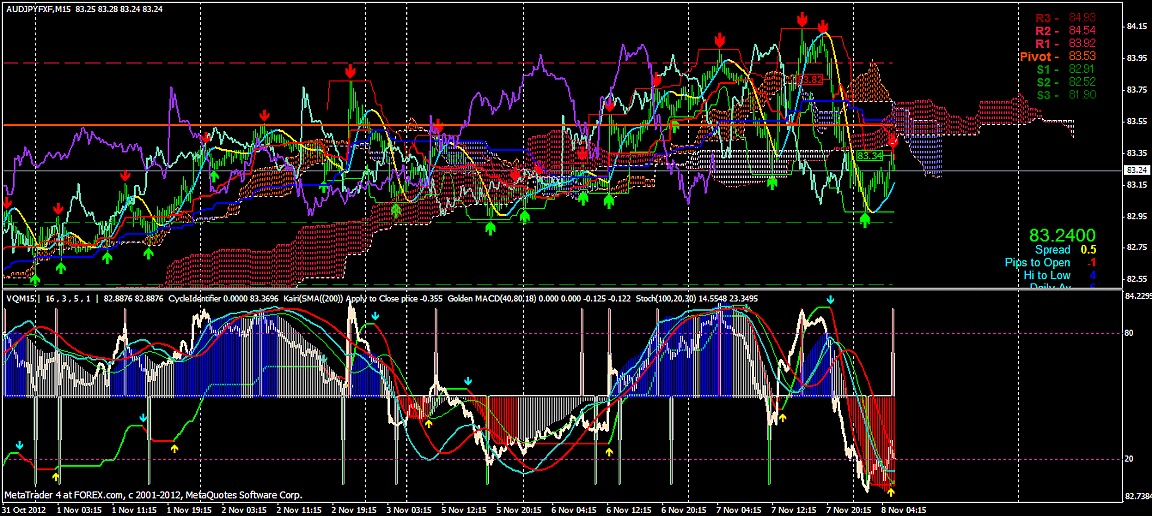This screenshot has height=516, width=1152.
Task: Click the Spread value label
Action: [x=1052, y=249]
